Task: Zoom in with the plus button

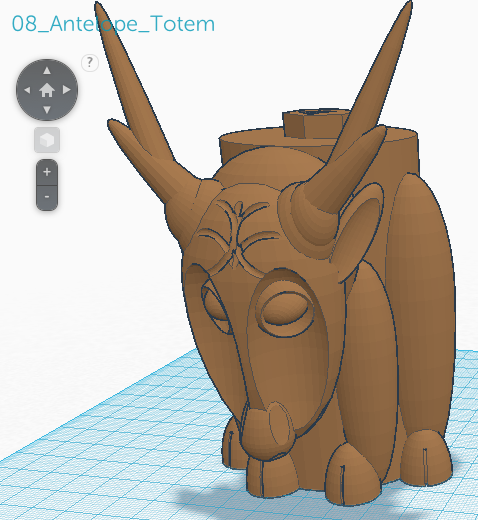Action: click(47, 172)
